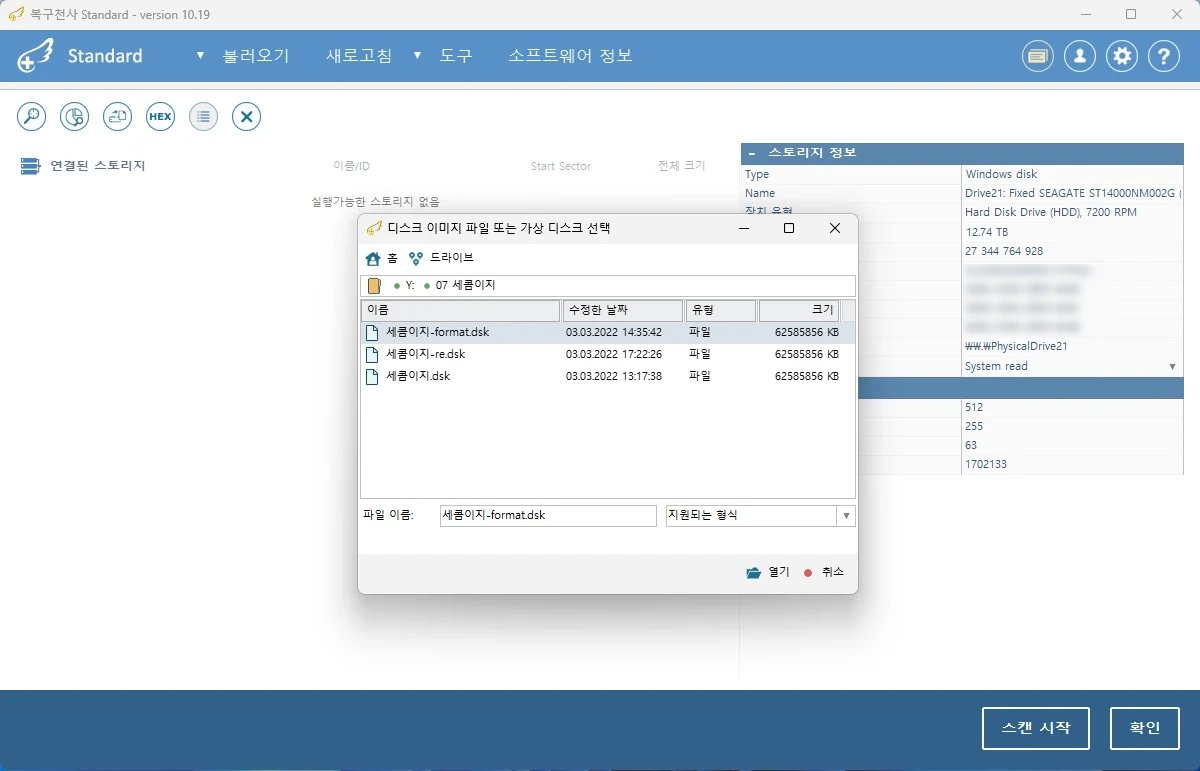Viewport: 1200px width, 771px height.
Task: Click the Y: drive in the path bar
Action: (x=410, y=285)
